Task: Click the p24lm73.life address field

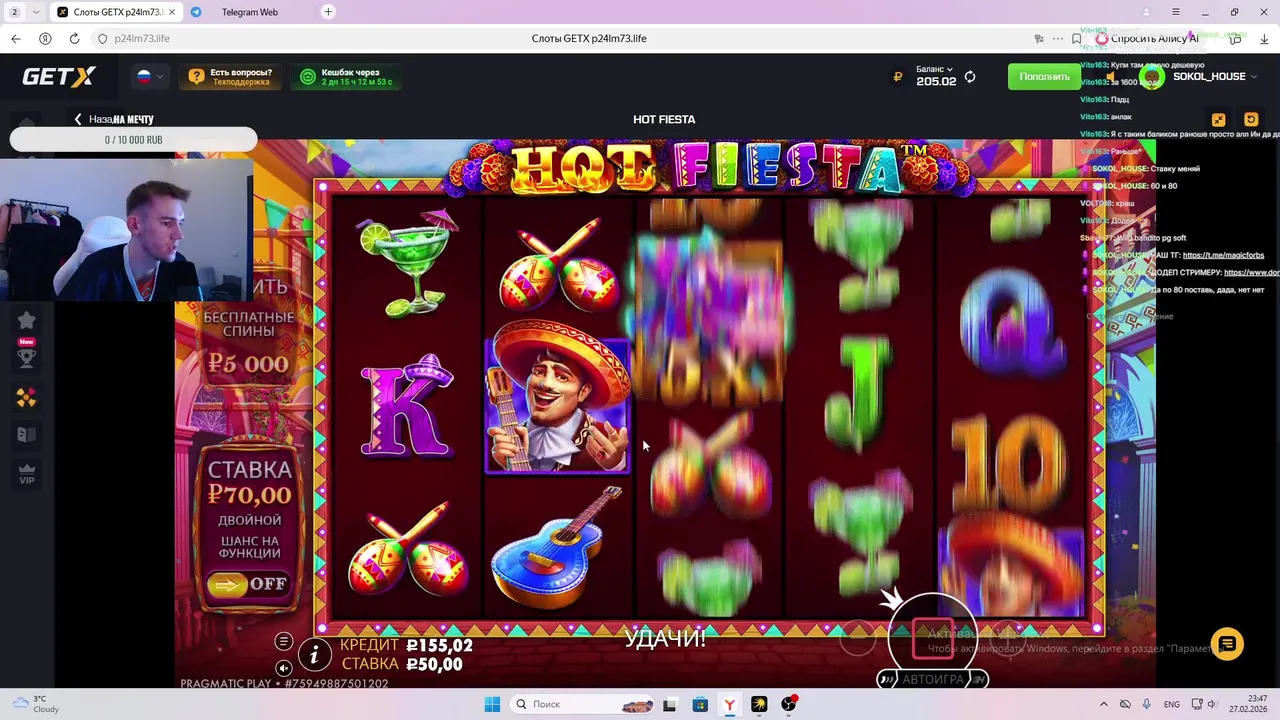Action: tap(141, 38)
